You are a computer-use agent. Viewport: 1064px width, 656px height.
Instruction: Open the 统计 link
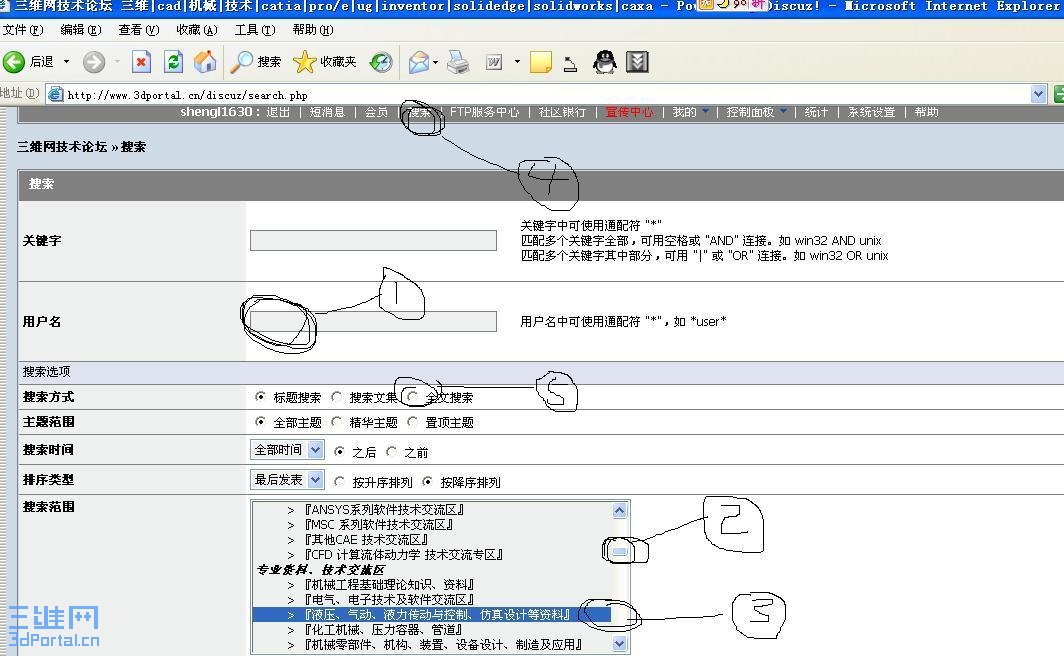[816, 112]
